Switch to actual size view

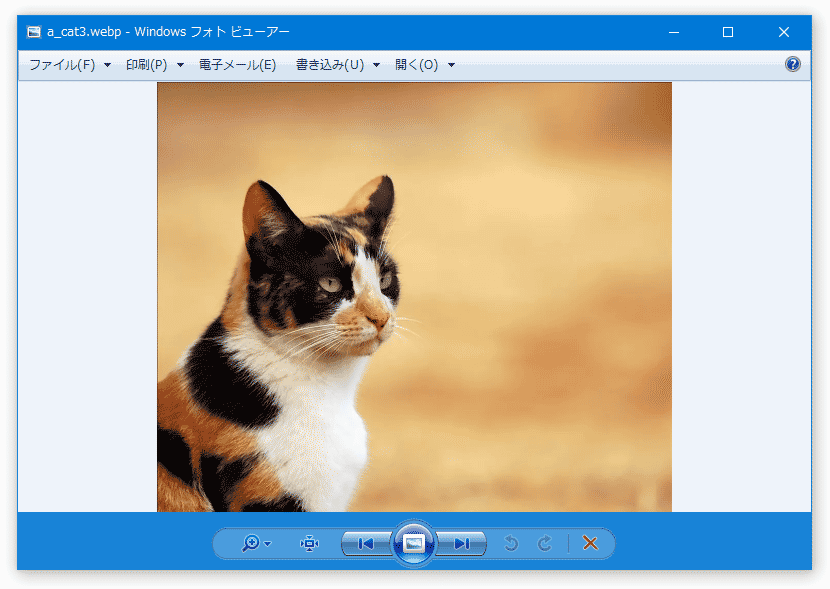point(309,543)
